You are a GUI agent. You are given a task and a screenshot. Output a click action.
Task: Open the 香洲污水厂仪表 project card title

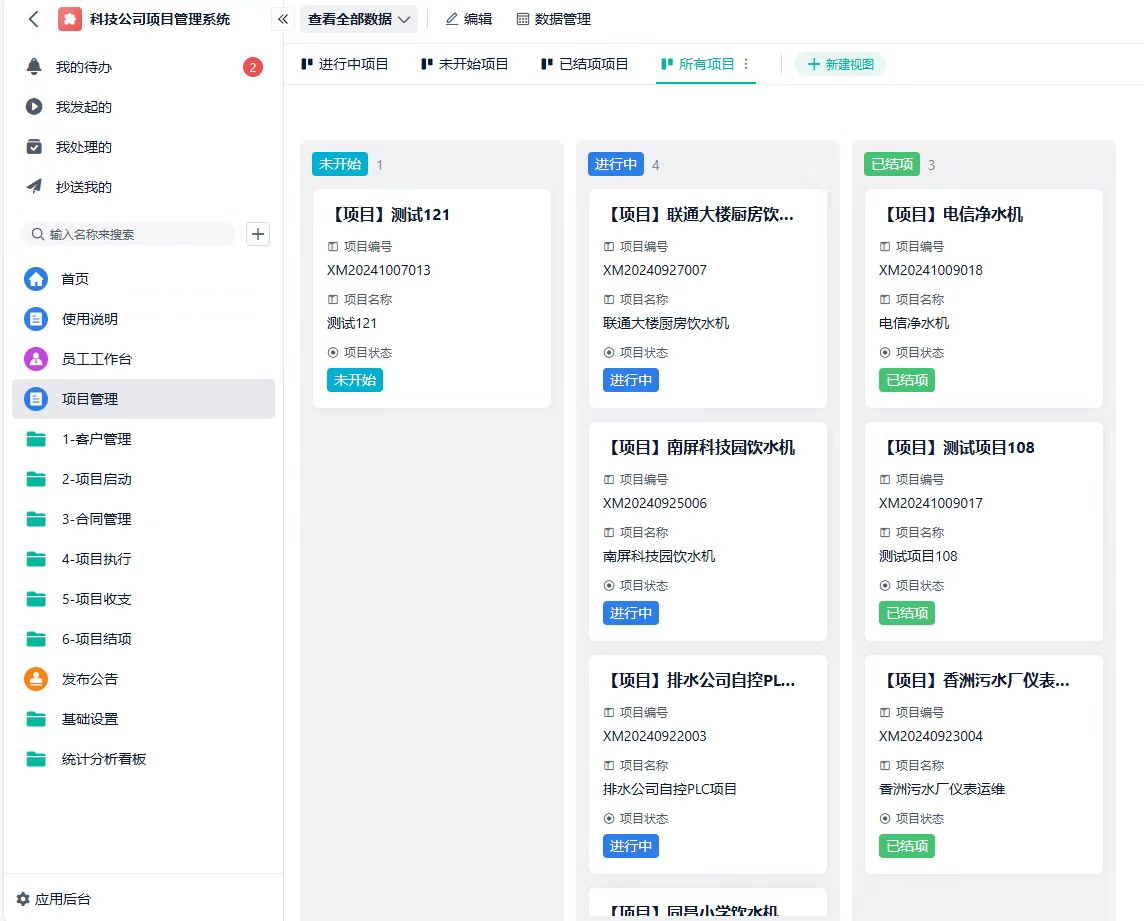pyautogui.click(x=975, y=680)
